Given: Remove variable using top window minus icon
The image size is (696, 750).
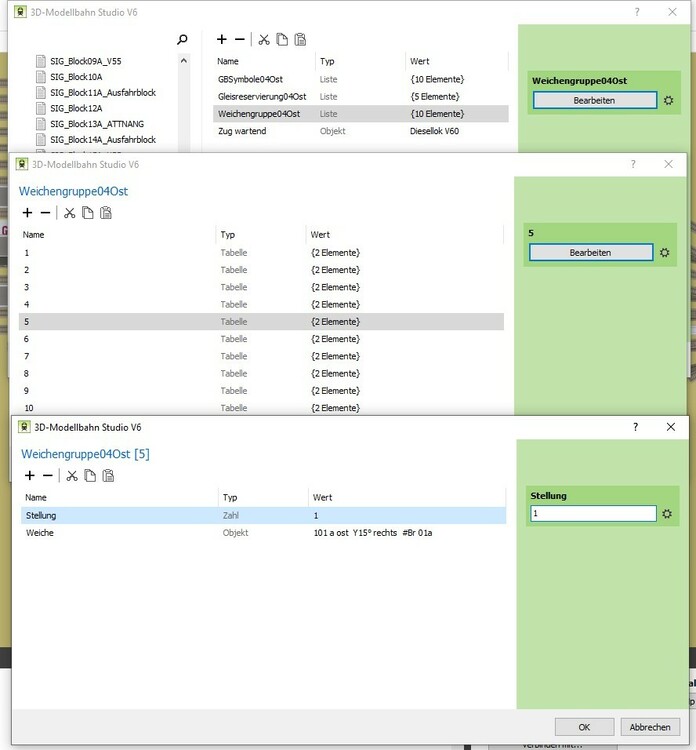Looking at the screenshot, I should pyautogui.click(x=240, y=39).
